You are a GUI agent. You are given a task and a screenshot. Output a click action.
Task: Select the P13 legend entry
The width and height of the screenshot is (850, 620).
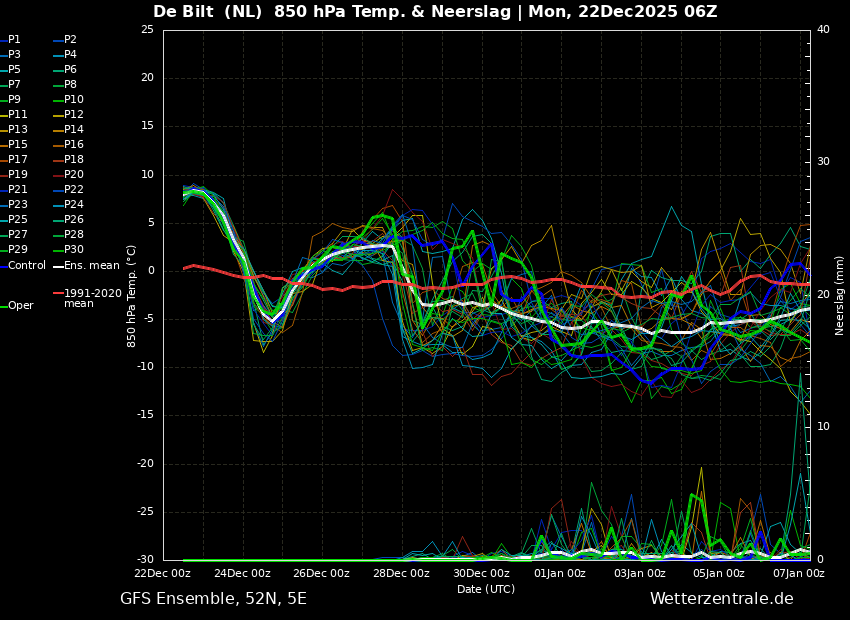[14, 130]
